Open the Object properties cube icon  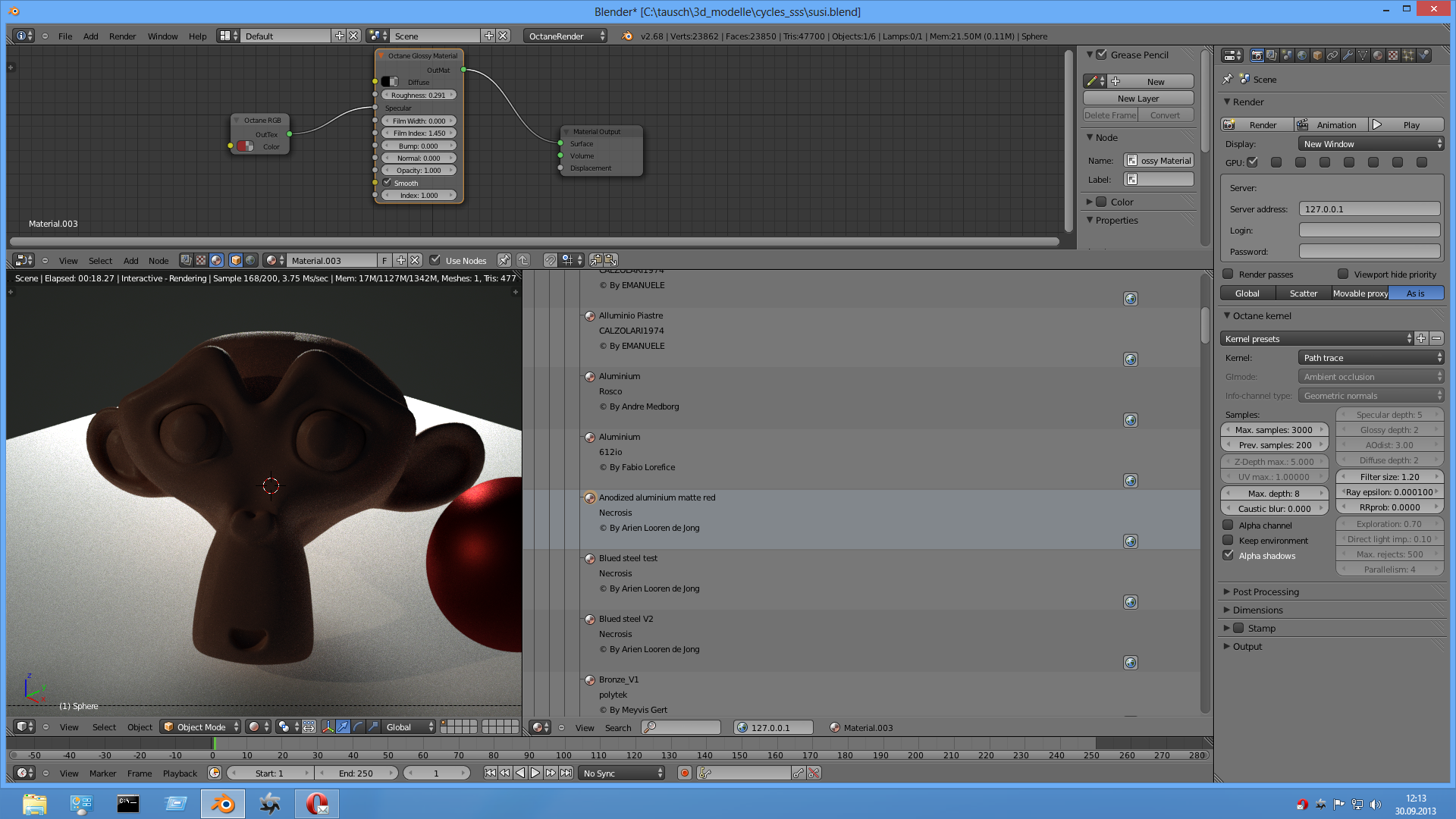[x=1317, y=55]
